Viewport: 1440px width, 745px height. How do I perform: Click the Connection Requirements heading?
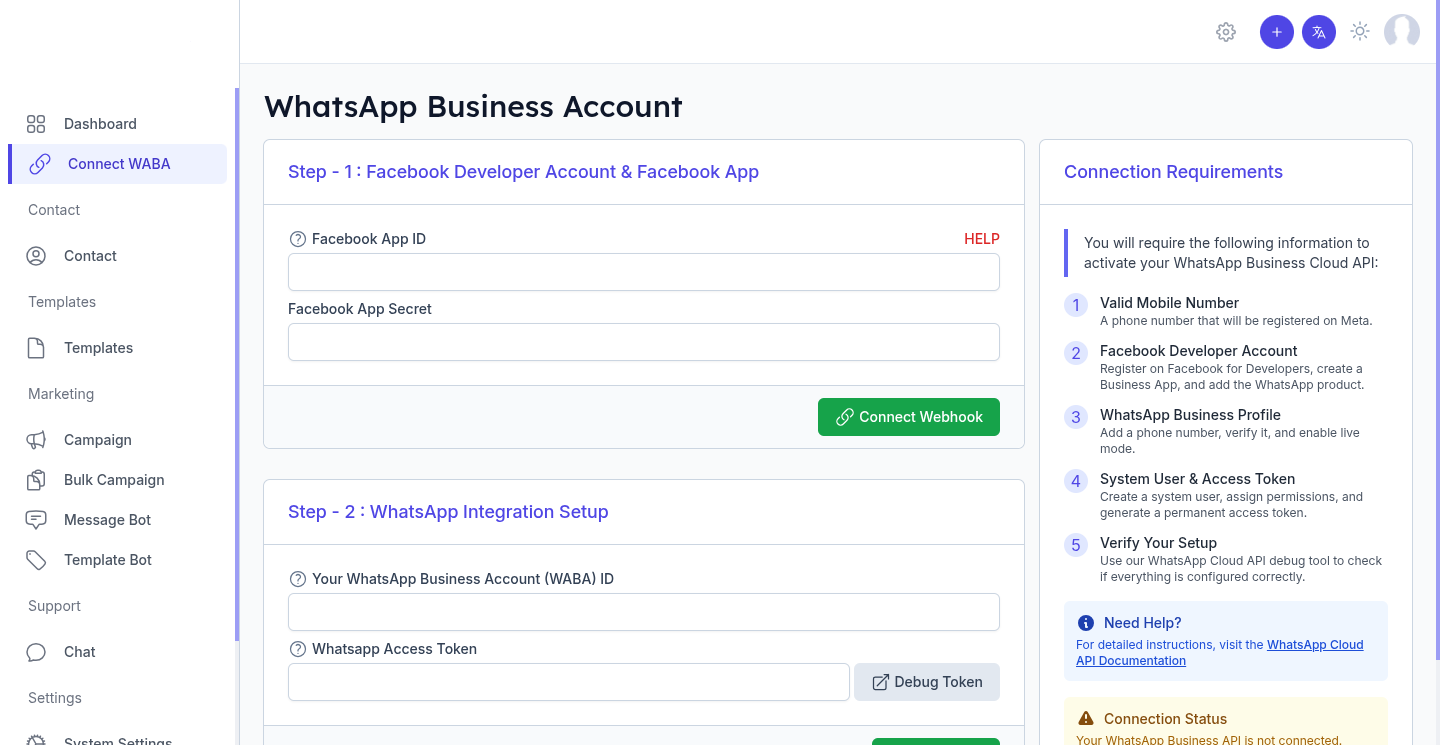(x=1173, y=172)
